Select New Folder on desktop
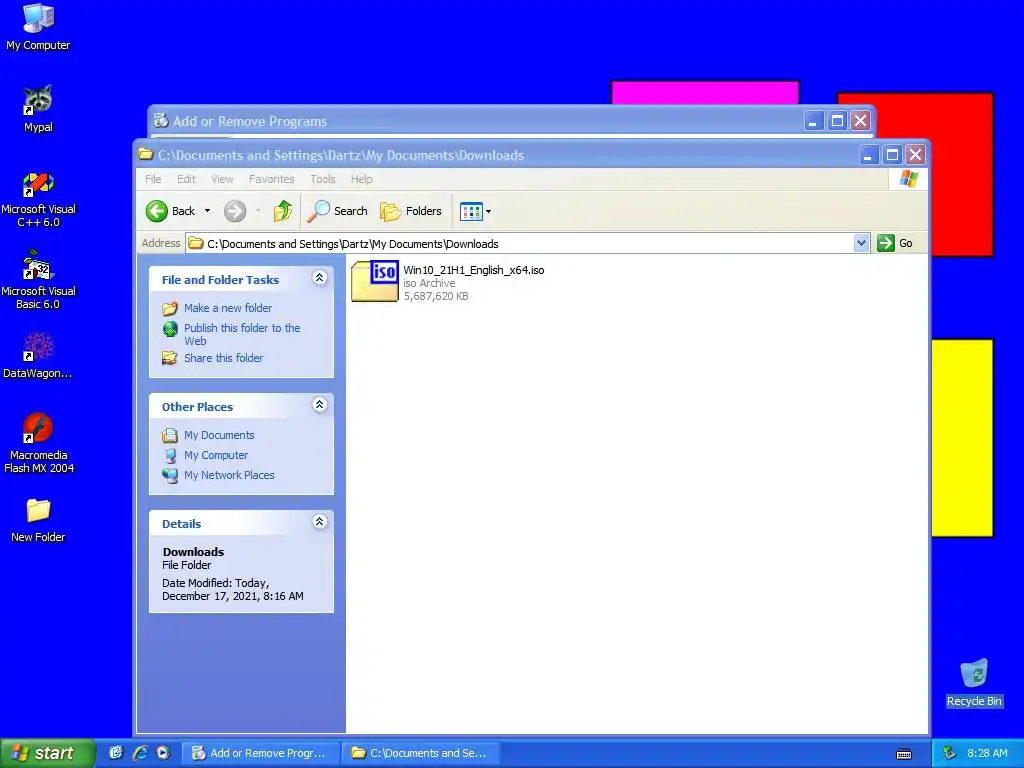This screenshot has width=1024, height=768. (x=38, y=520)
